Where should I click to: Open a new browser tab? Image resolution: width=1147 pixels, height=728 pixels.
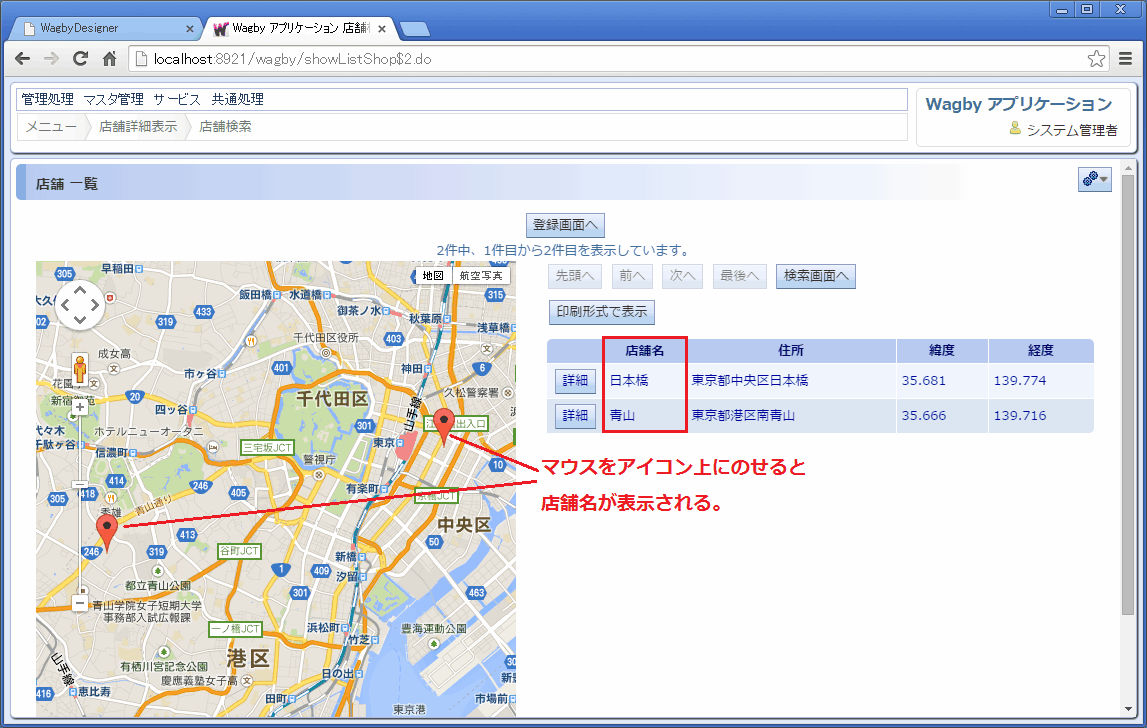pos(415,29)
